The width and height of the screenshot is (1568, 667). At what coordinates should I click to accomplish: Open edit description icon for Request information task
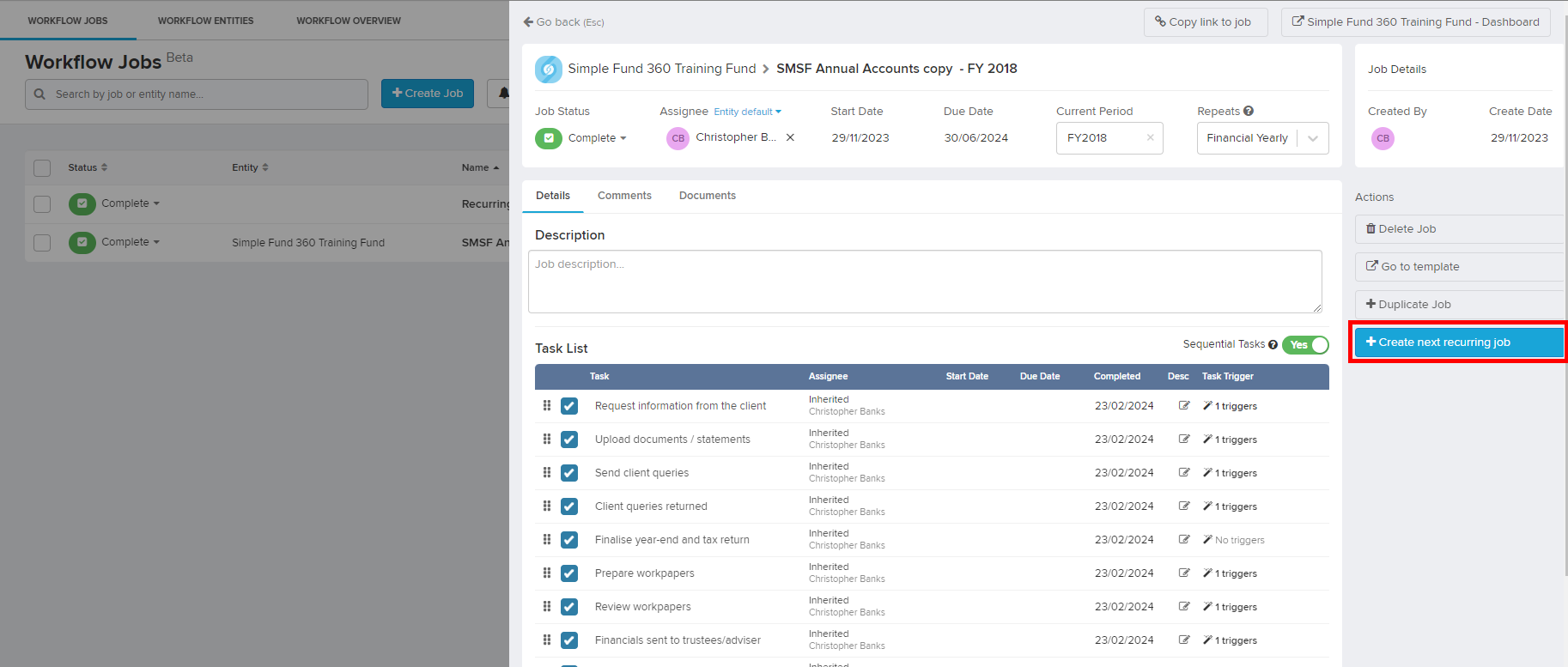1184,405
